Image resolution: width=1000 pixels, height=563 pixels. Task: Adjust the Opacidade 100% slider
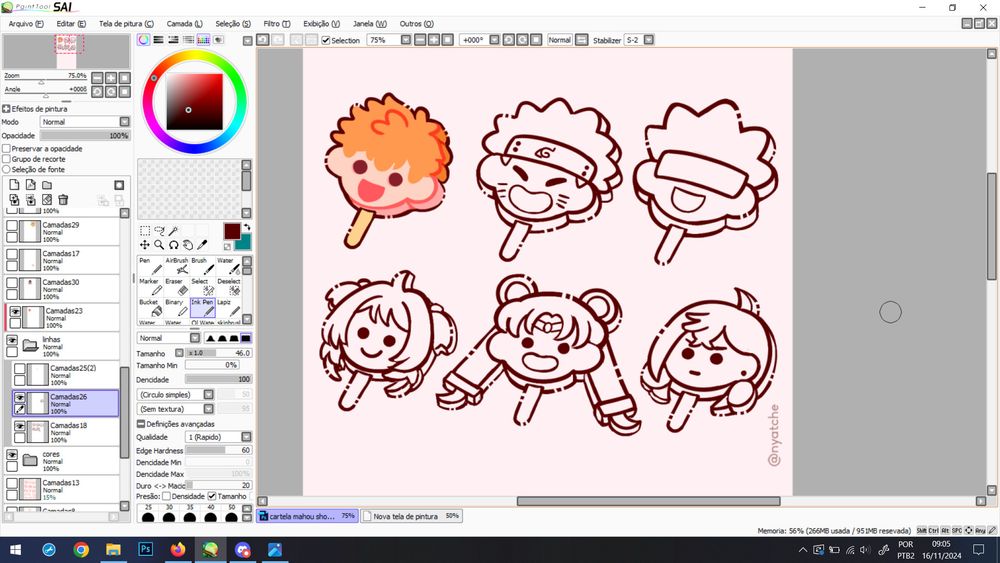[x=85, y=135]
